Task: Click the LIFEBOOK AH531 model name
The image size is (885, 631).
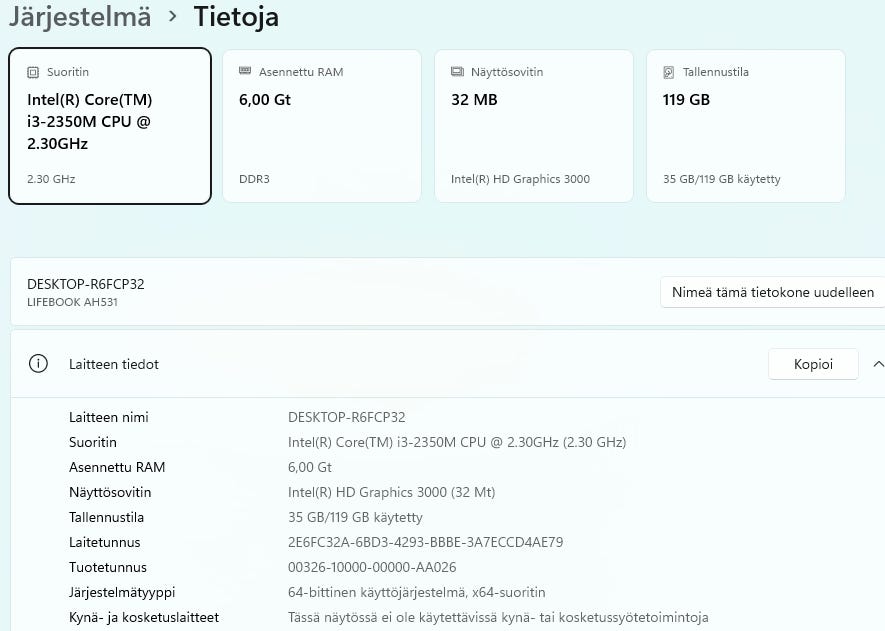Action: (x=72, y=302)
